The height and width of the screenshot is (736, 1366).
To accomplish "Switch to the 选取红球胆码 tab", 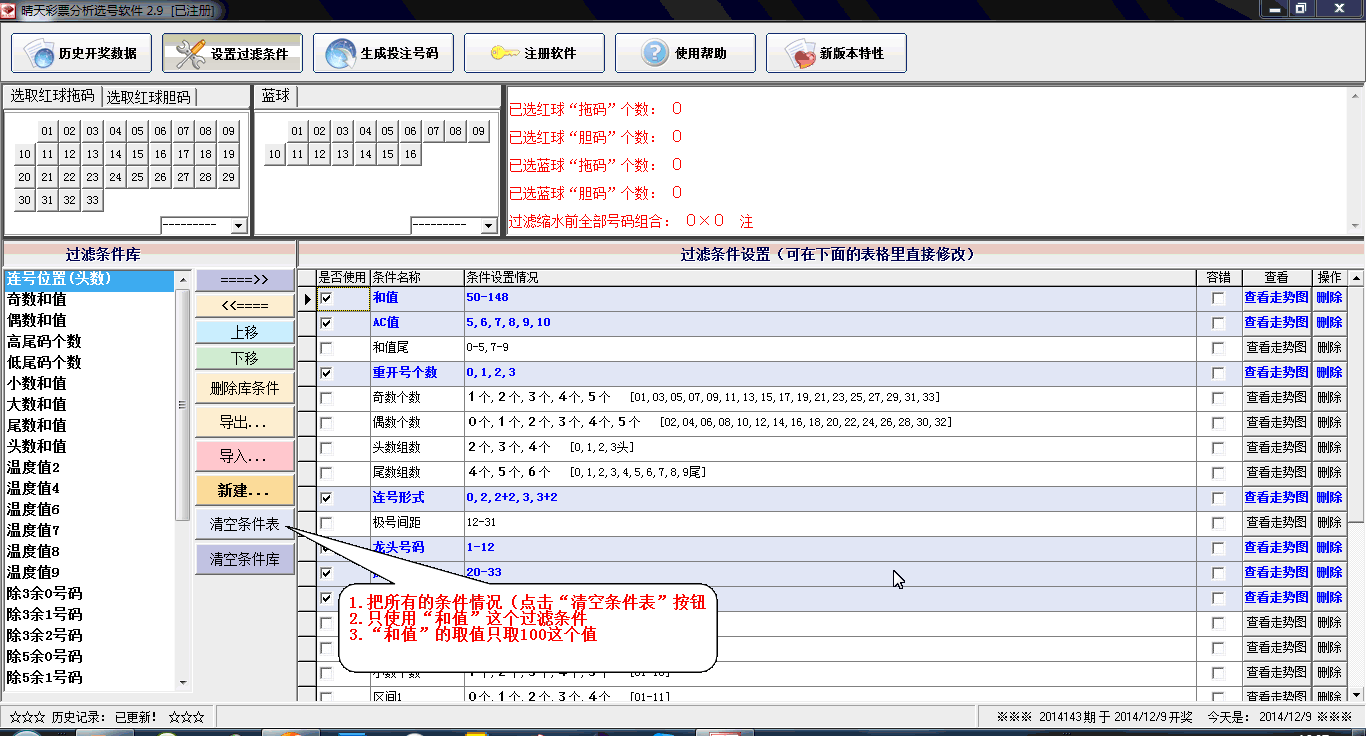I will [x=148, y=97].
